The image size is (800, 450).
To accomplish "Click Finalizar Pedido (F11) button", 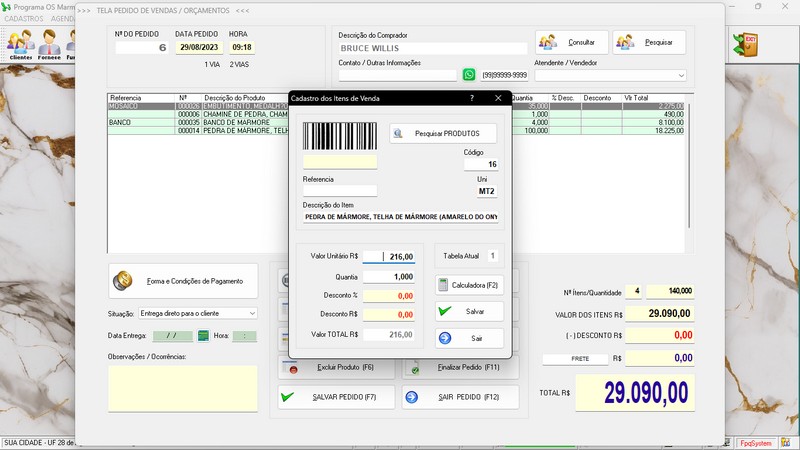I will point(460,367).
